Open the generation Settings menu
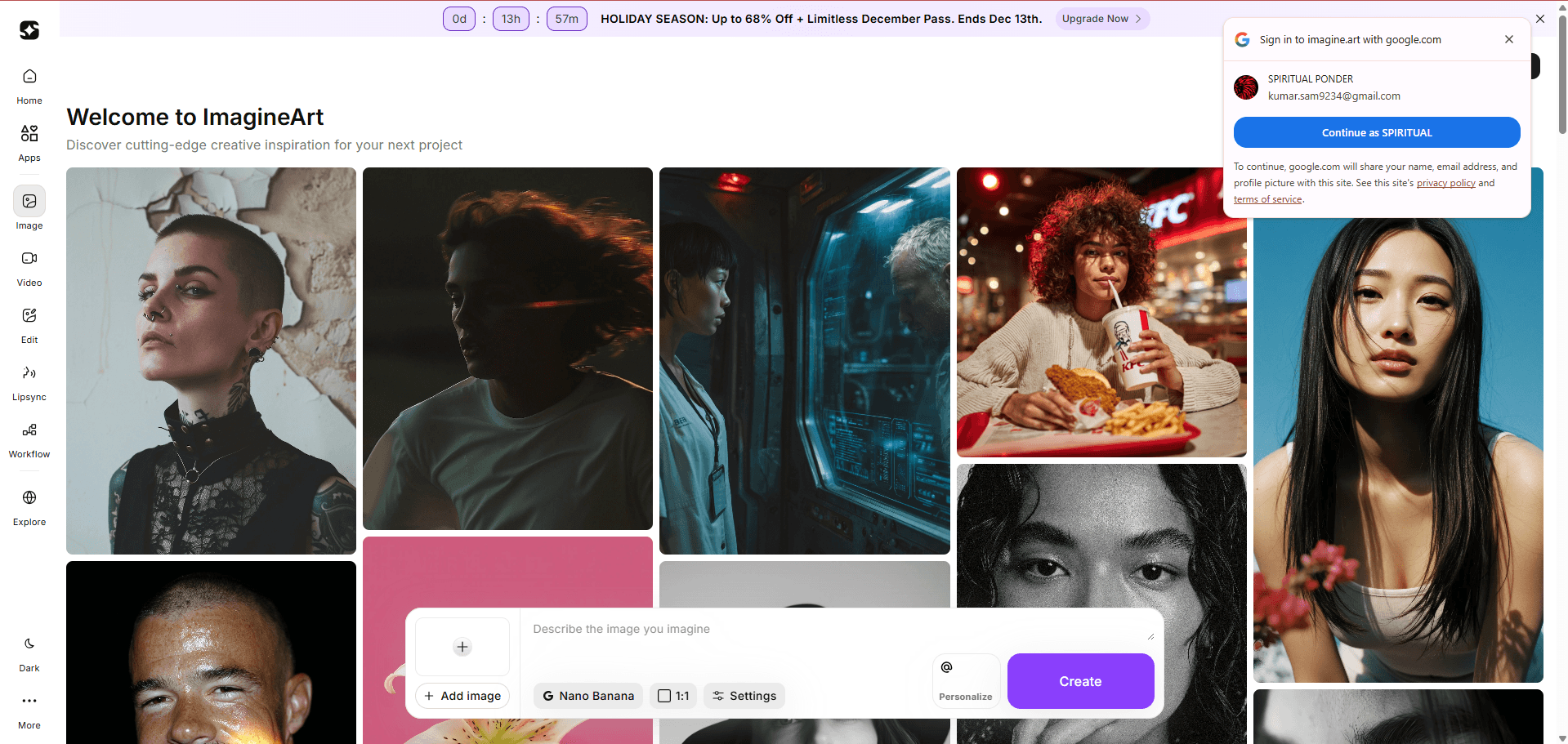1568x744 pixels. pos(744,695)
